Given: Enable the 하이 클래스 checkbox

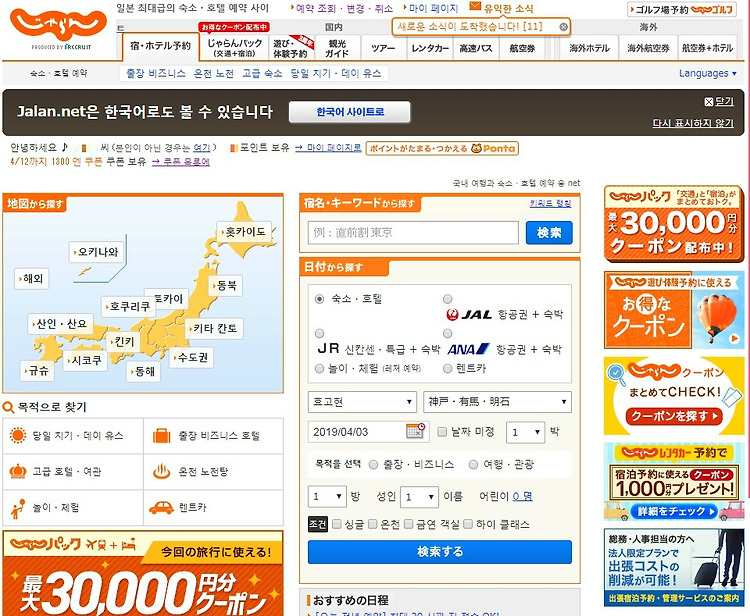Looking at the screenshot, I should point(468,524).
